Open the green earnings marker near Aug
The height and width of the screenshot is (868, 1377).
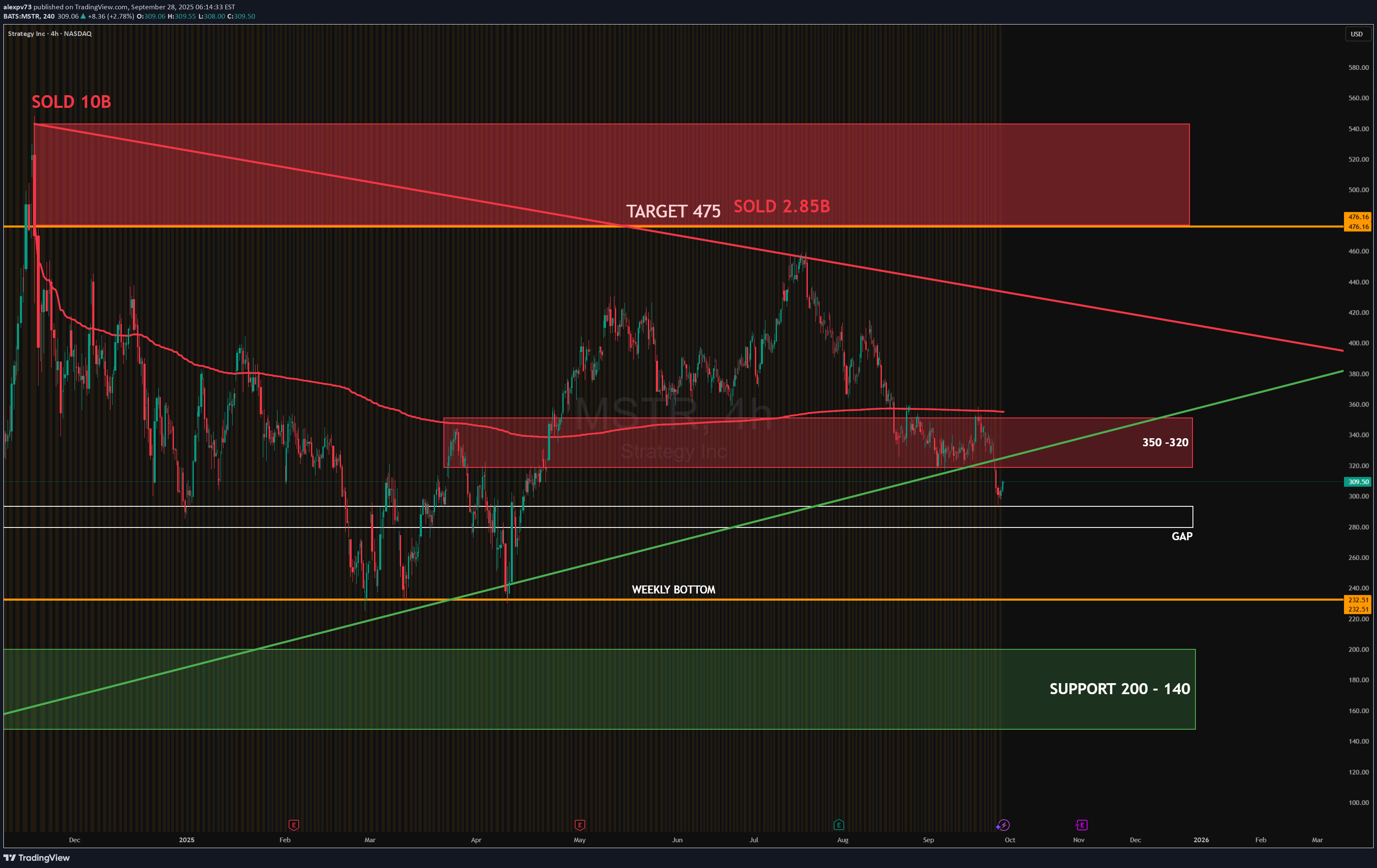point(838,824)
